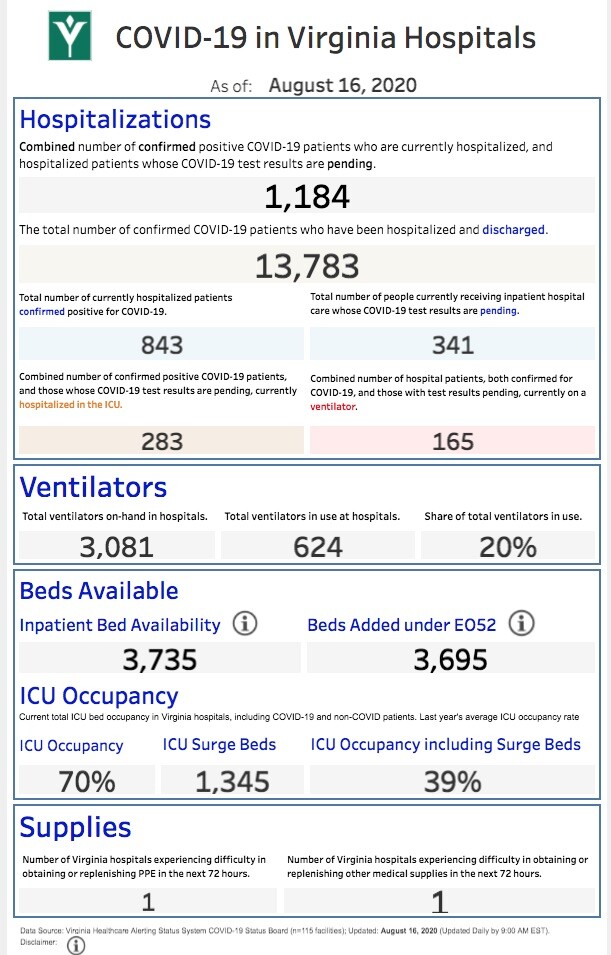Click the blue 'confirmed' link text

pos(41,312)
